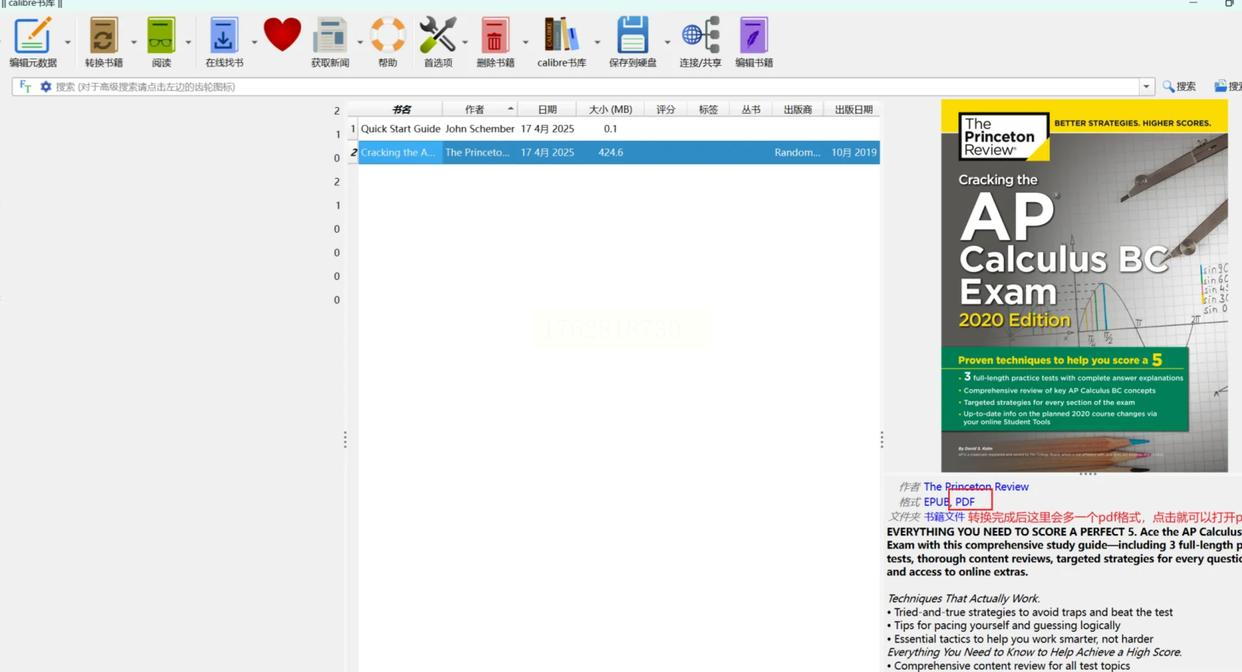Sort by the 出版商 column header
The height and width of the screenshot is (672, 1242).
point(798,109)
